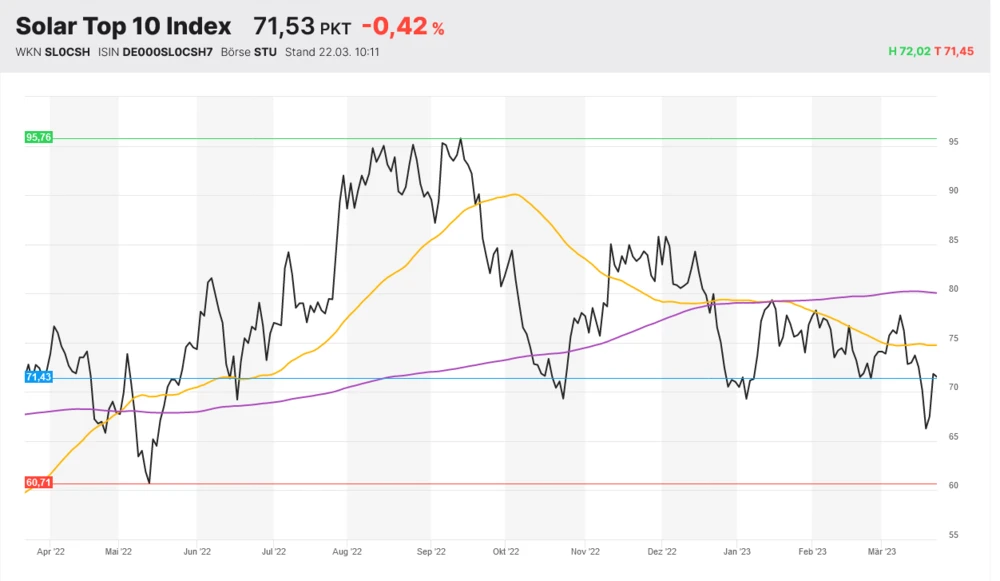The image size is (1000, 581).
Task: Click the Dez '22 axis label
Action: (662, 551)
